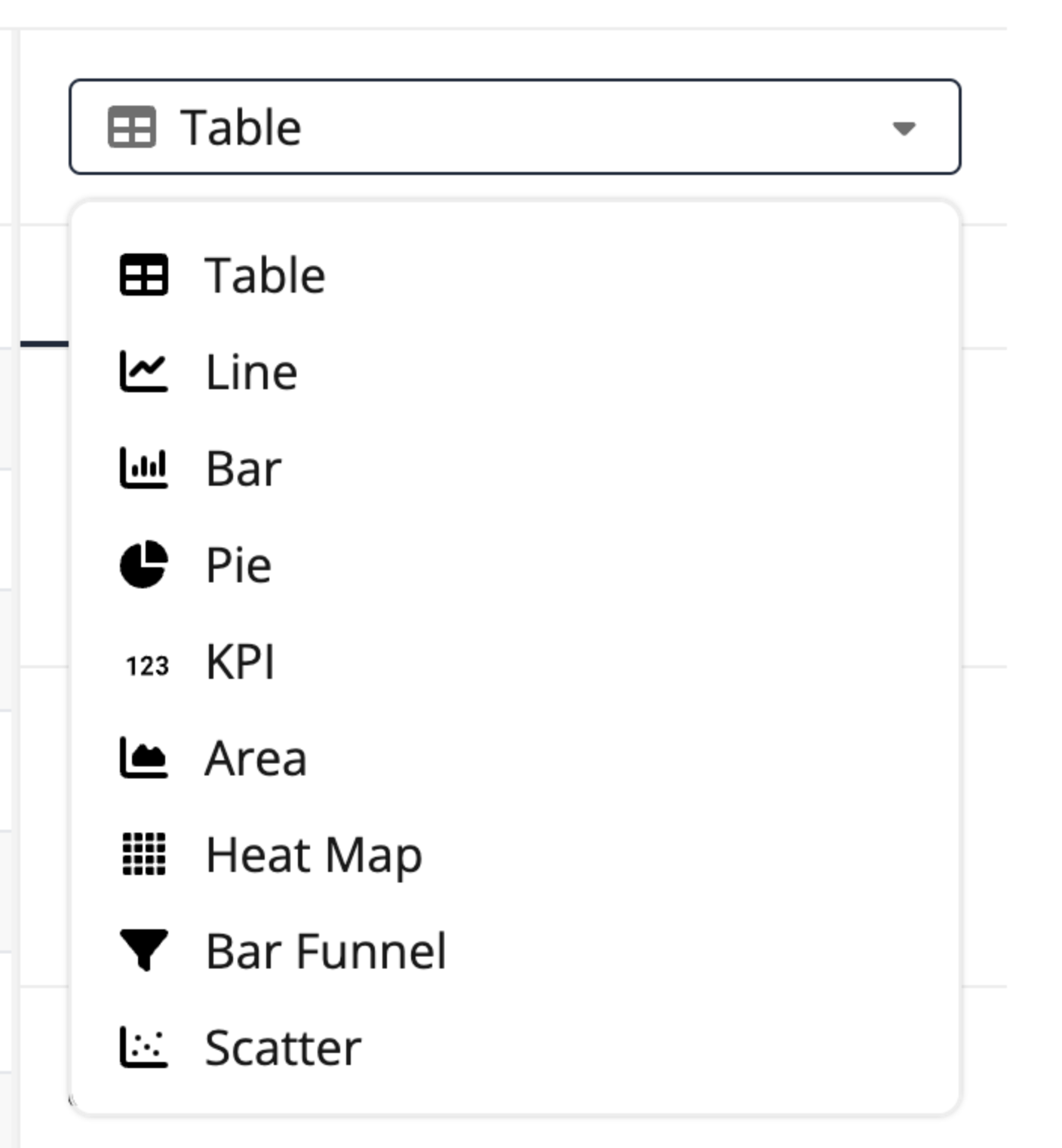
Task: Click the Bar chart icon
Action: pyautogui.click(x=143, y=468)
